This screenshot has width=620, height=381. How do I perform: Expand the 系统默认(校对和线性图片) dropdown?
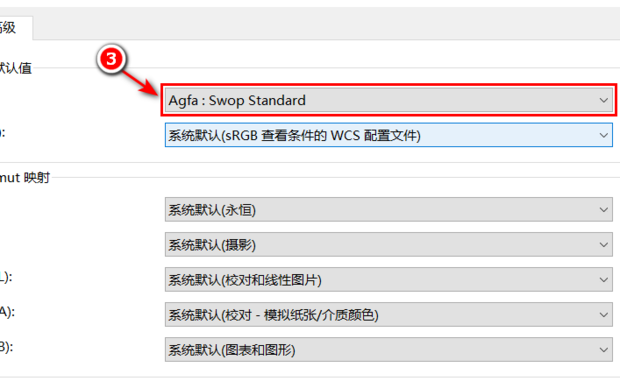388,280
